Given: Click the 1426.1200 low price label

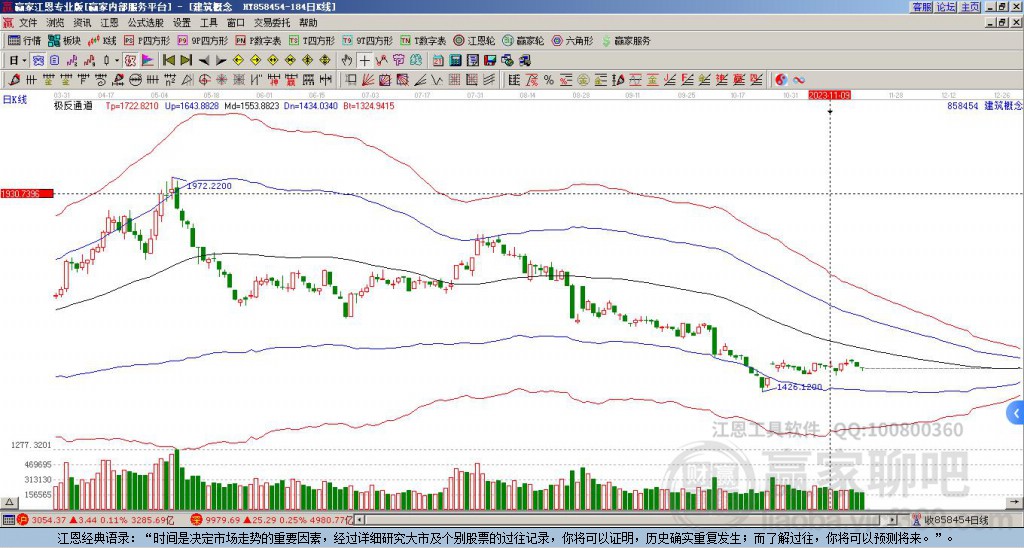Looking at the screenshot, I should 799,387.
